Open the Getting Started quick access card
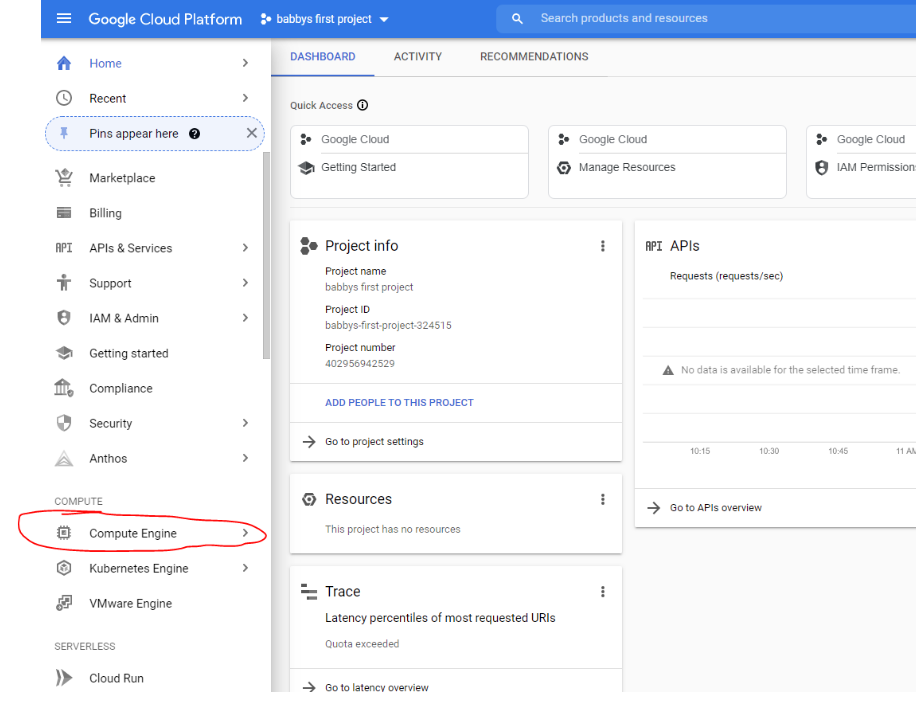Screen dimensions: 916x721 409,162
